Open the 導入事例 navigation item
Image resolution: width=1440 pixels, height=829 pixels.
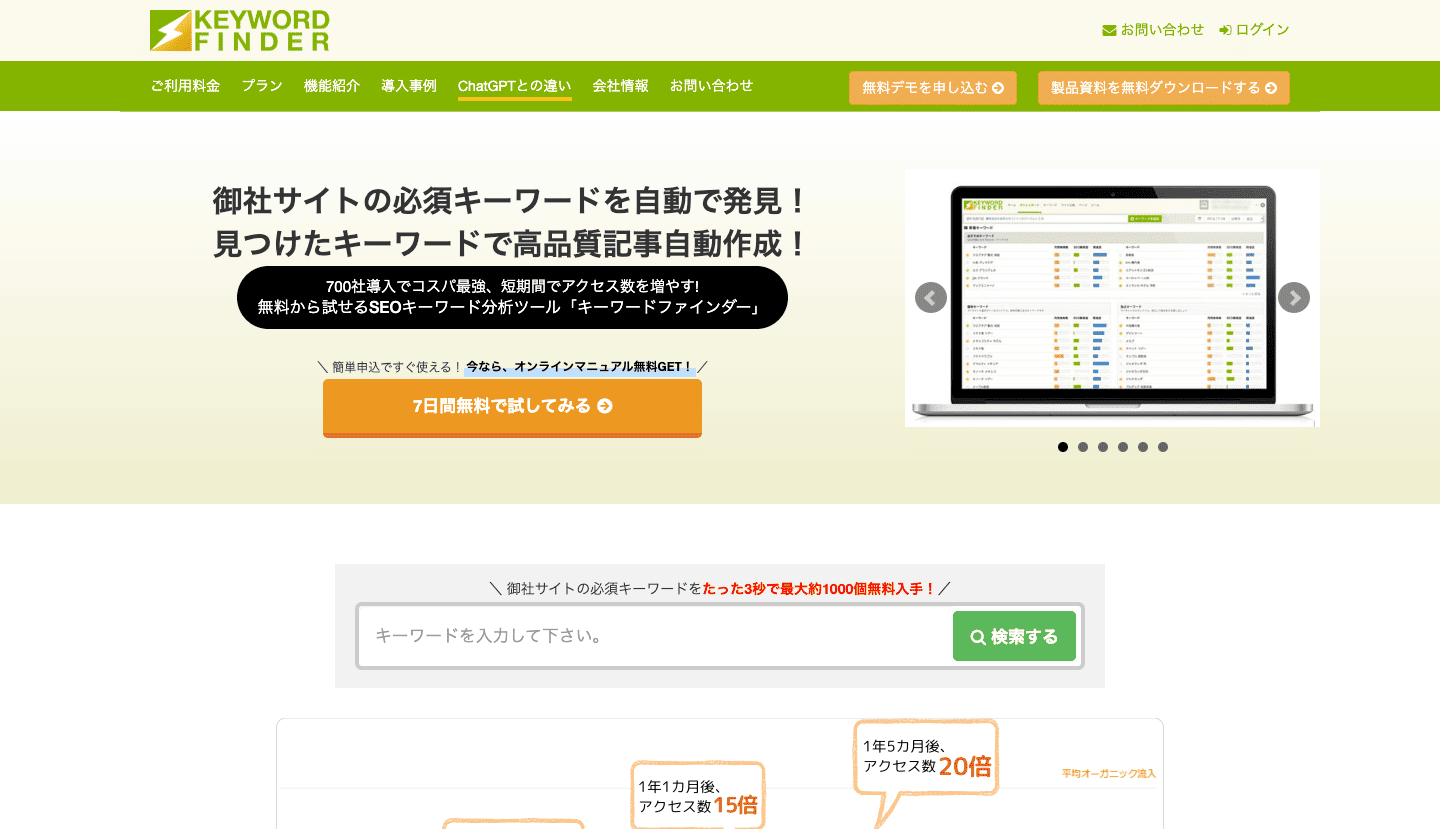[x=407, y=86]
